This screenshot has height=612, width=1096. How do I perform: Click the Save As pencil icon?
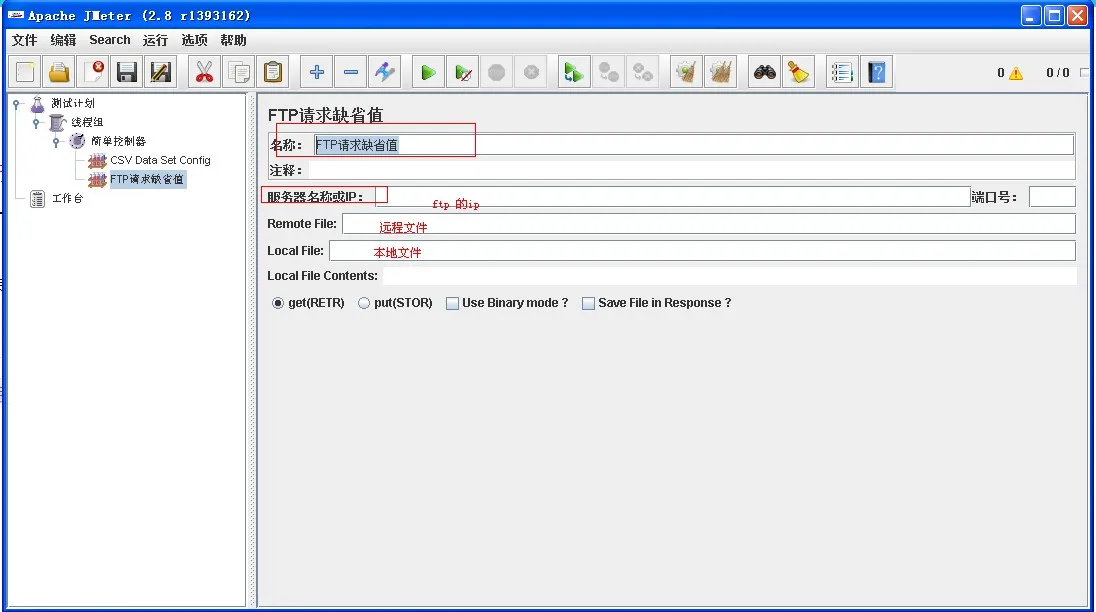point(161,72)
